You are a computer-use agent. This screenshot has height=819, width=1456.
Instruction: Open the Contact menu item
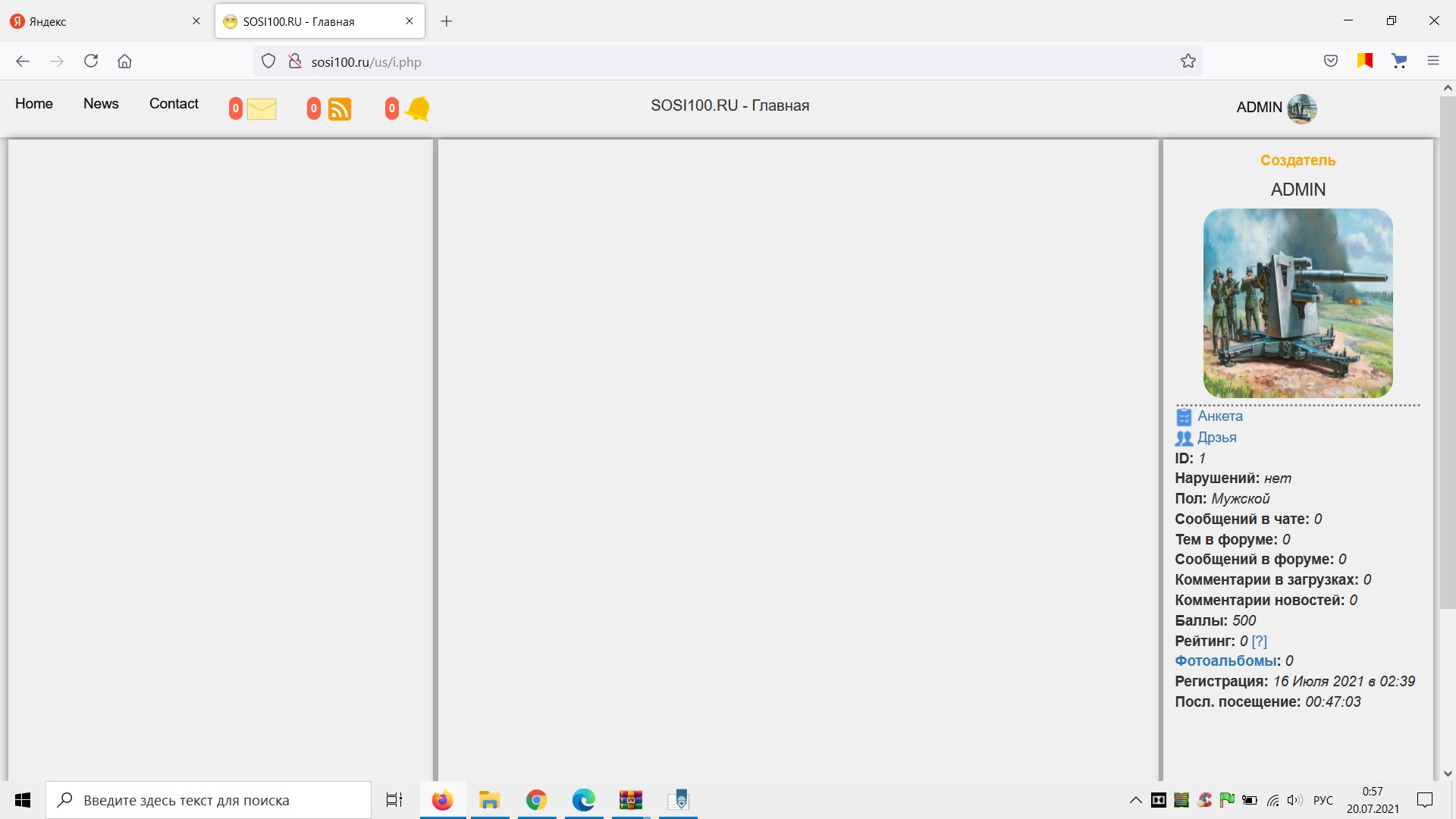pos(174,104)
